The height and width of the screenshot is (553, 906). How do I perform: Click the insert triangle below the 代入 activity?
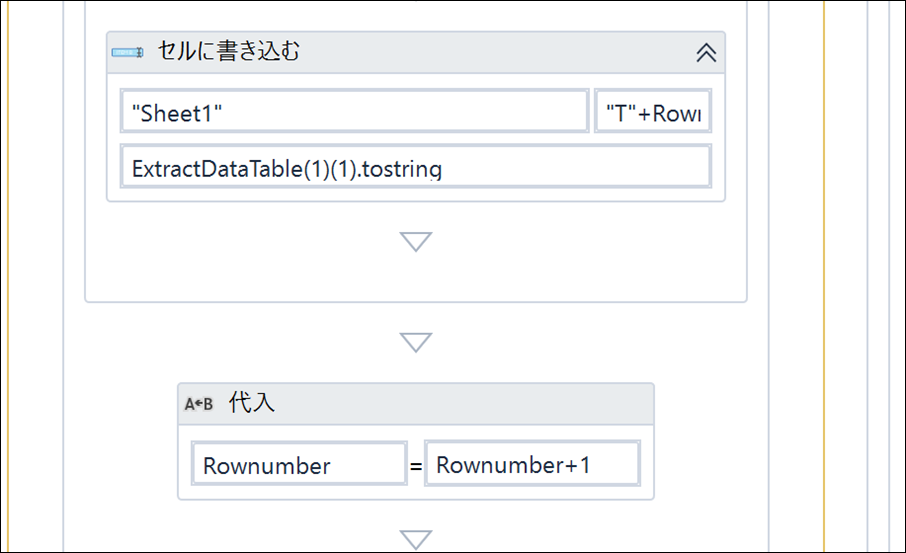pos(416,540)
